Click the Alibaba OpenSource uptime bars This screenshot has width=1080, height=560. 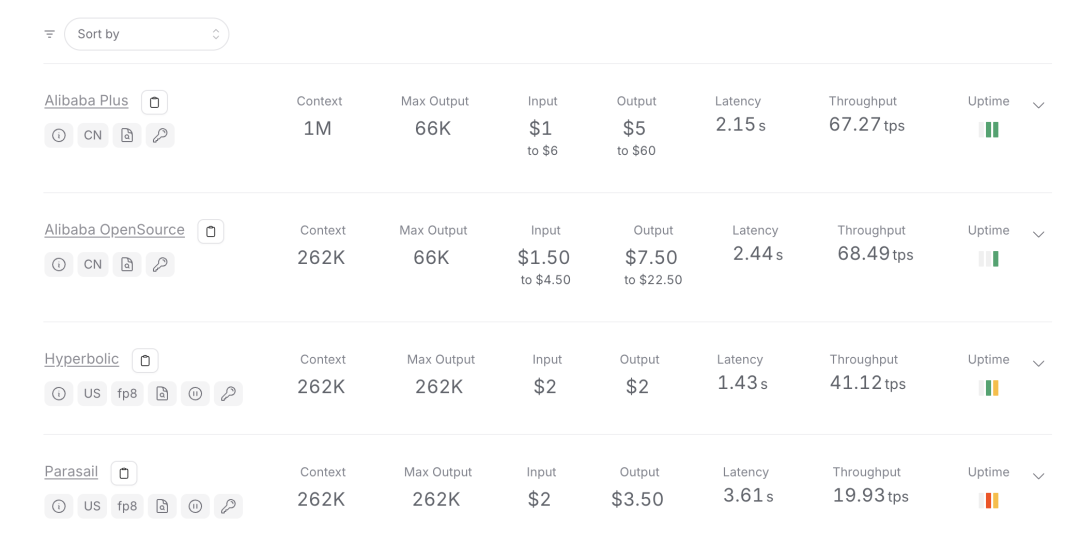click(x=988, y=259)
